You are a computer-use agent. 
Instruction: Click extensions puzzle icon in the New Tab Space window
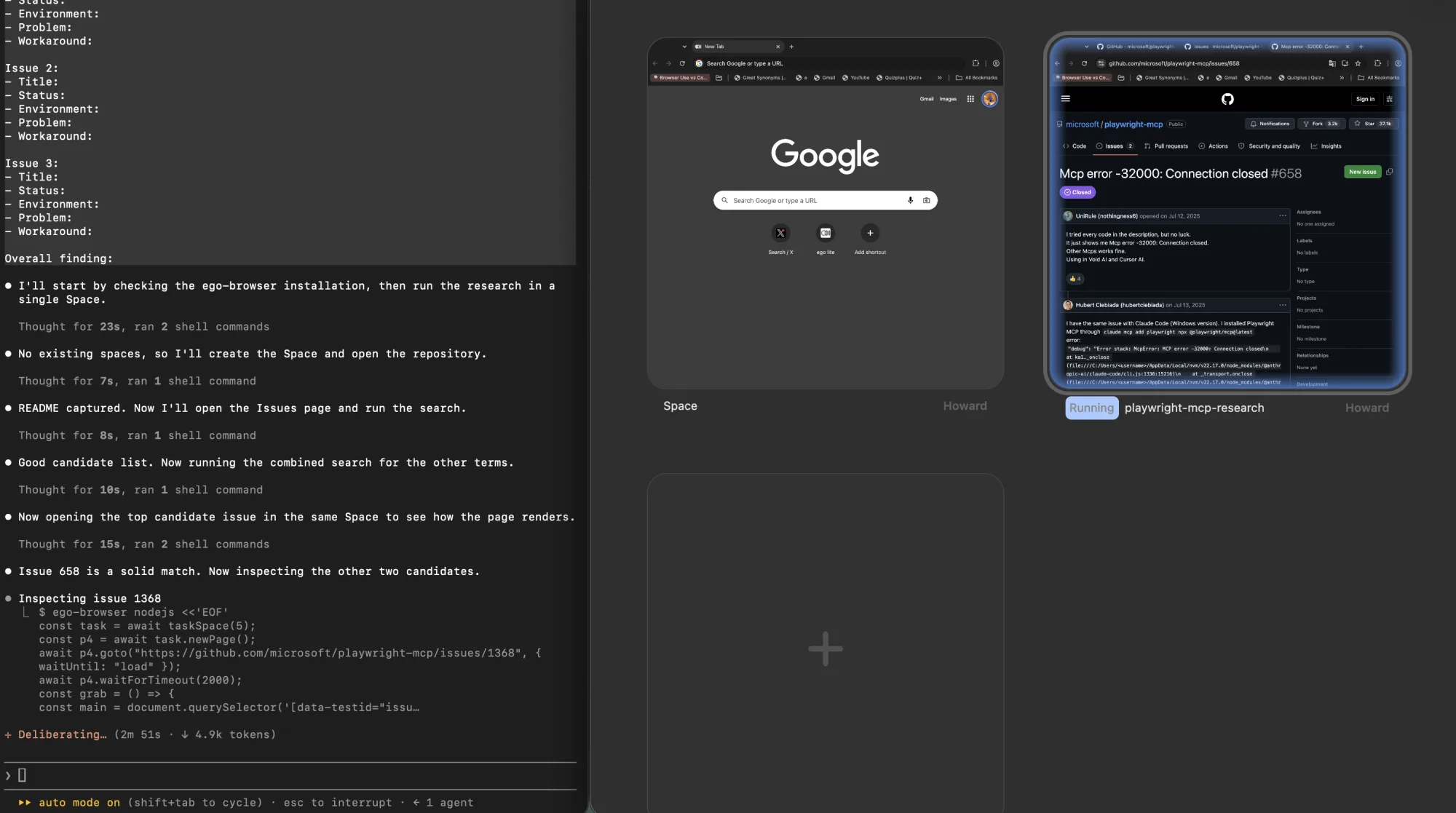click(976, 63)
